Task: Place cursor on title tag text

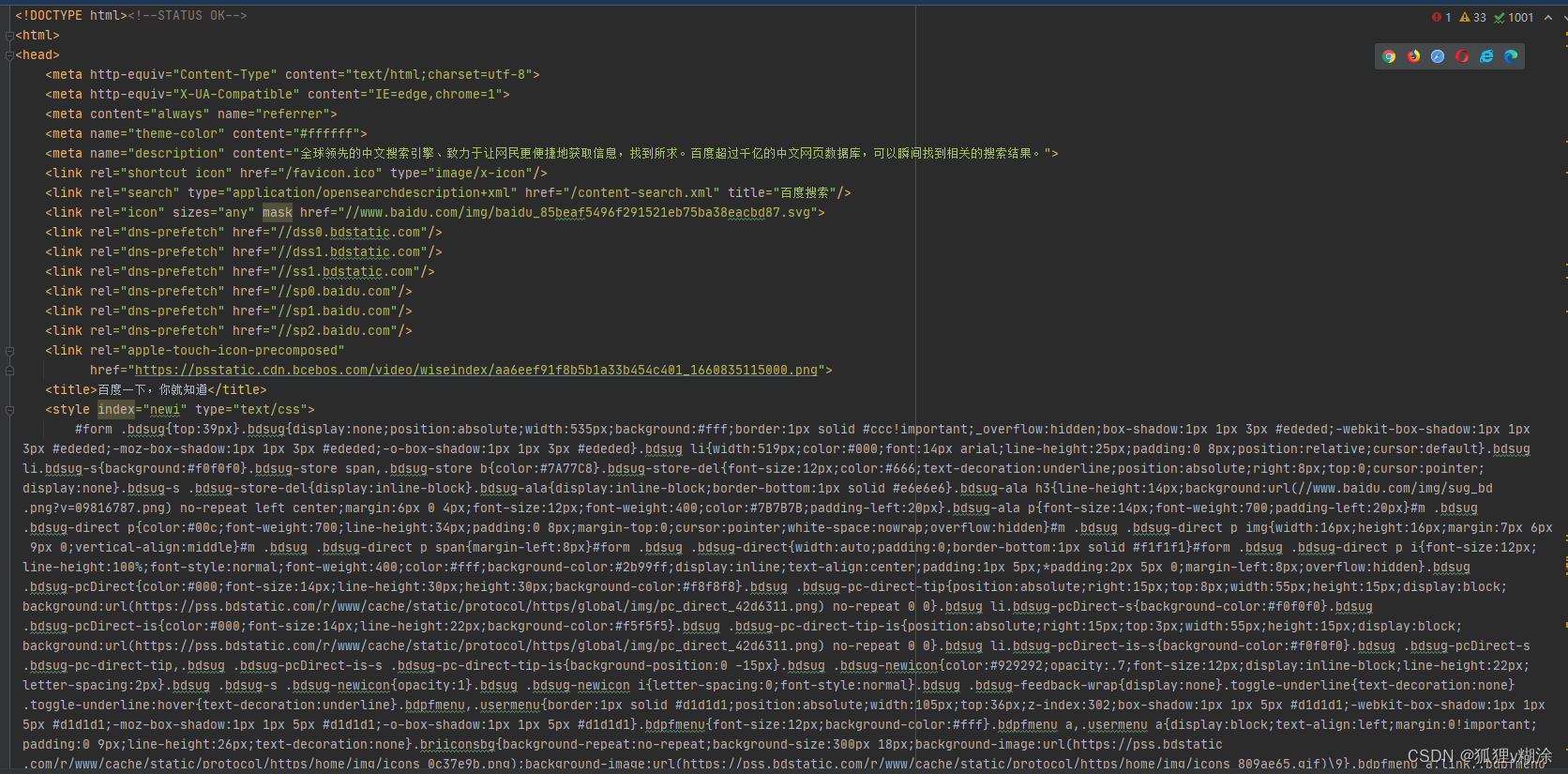Action: pos(153,390)
